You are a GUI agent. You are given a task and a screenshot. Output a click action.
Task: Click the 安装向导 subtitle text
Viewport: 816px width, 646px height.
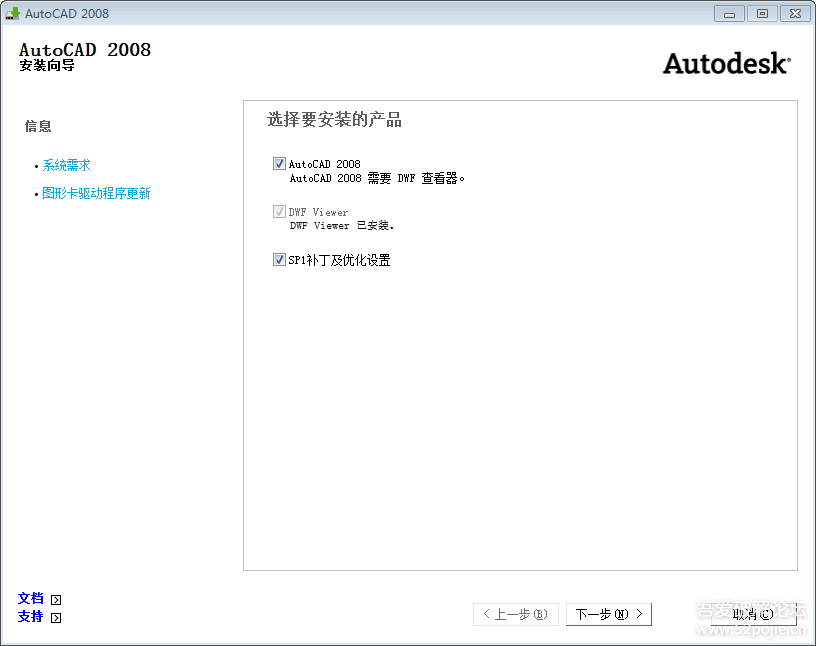tap(47, 66)
